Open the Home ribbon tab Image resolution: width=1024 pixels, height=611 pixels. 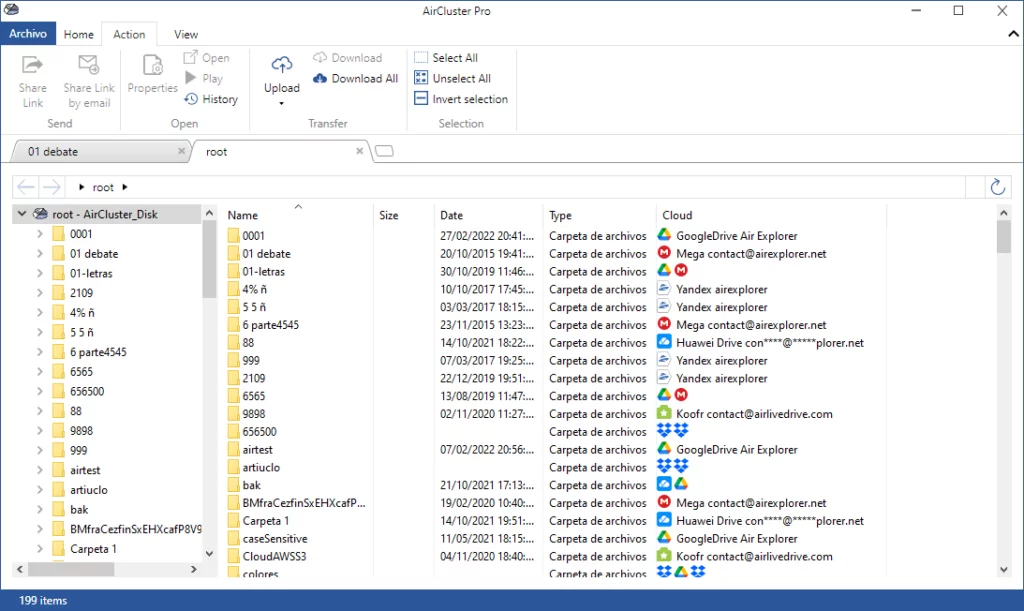click(79, 34)
